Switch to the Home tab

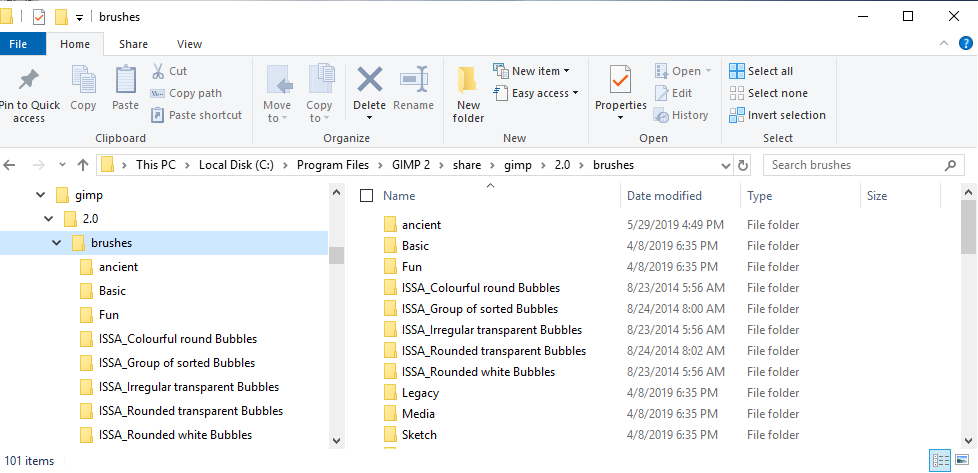75,44
